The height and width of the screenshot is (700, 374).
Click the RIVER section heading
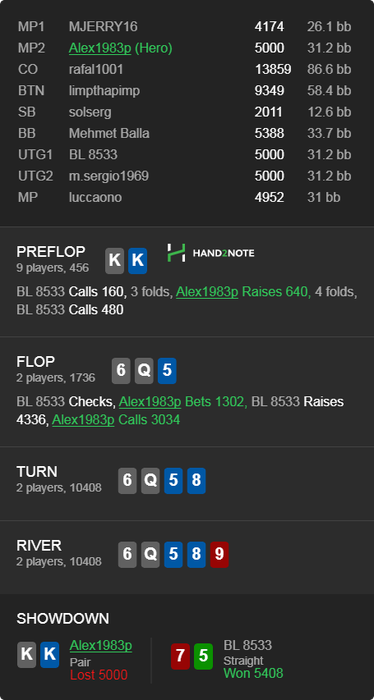click(39, 546)
